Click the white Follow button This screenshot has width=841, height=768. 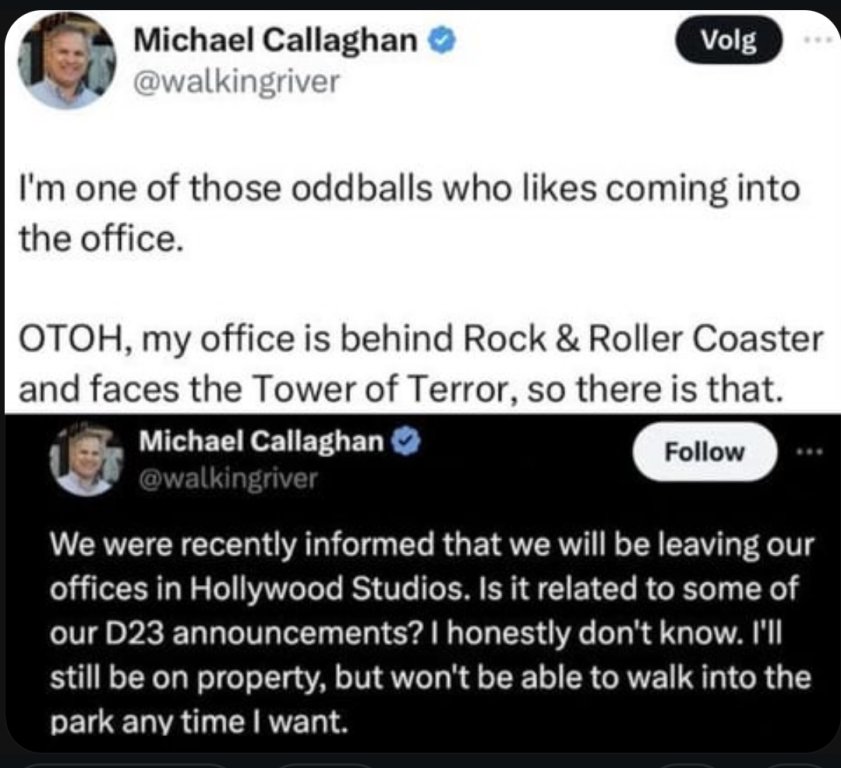pyautogui.click(x=704, y=452)
